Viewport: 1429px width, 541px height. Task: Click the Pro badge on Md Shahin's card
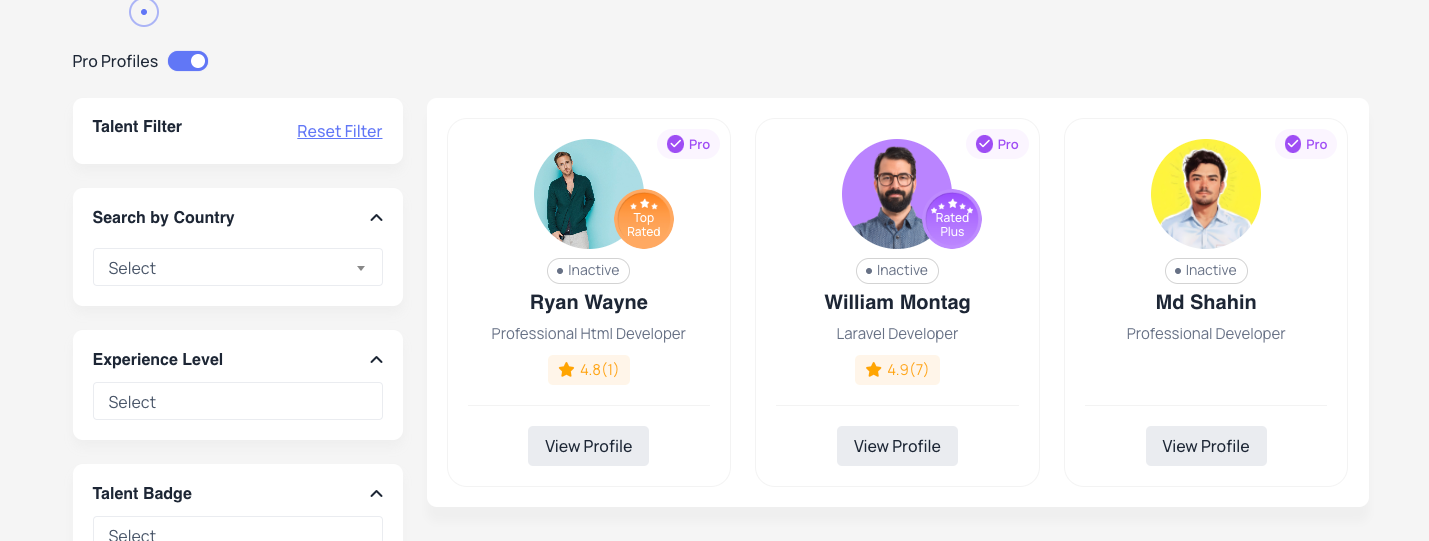tap(1306, 144)
